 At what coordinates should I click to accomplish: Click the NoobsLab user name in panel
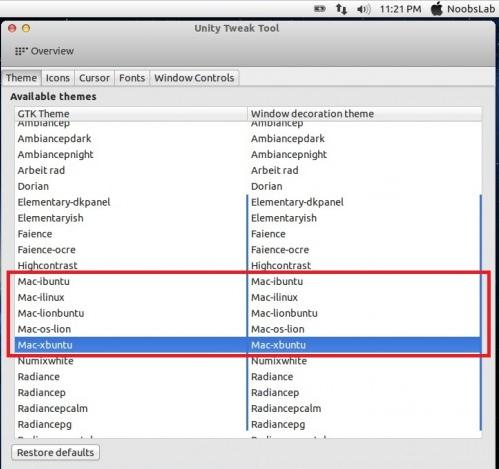[471, 9]
